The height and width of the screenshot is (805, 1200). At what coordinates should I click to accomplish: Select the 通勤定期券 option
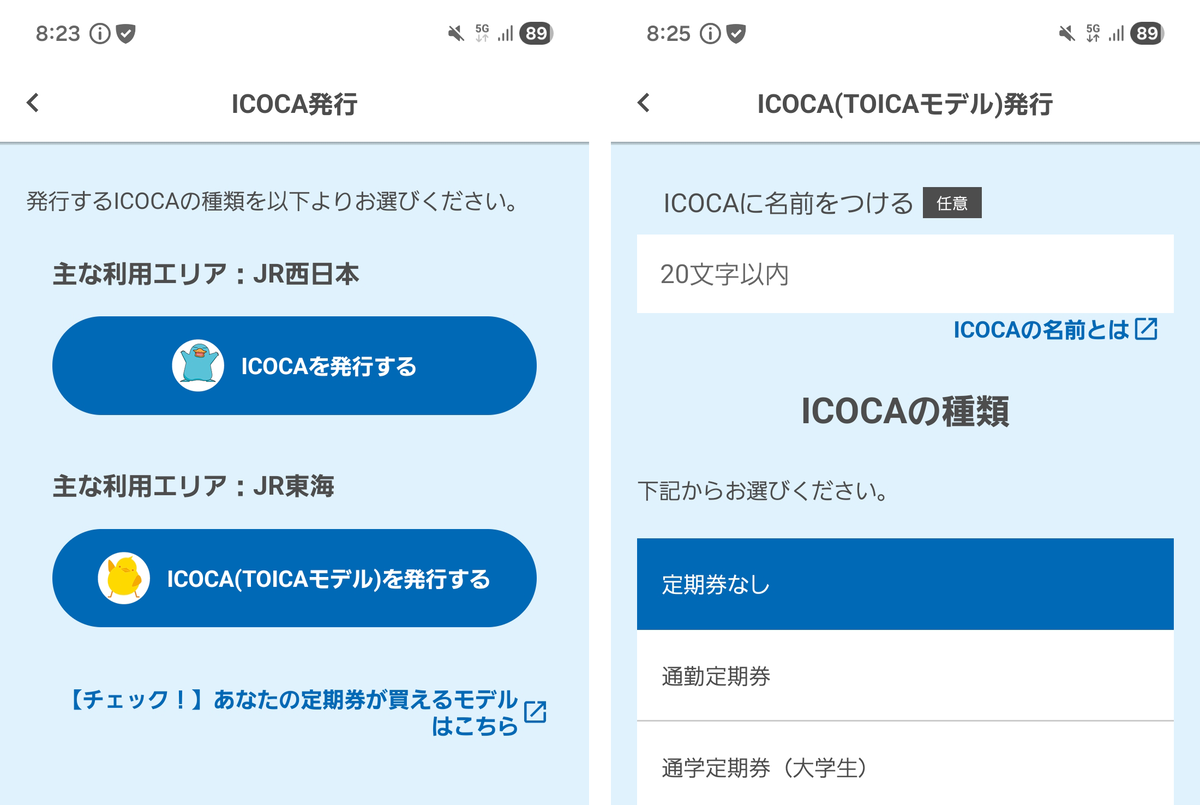pyautogui.click(x=905, y=676)
